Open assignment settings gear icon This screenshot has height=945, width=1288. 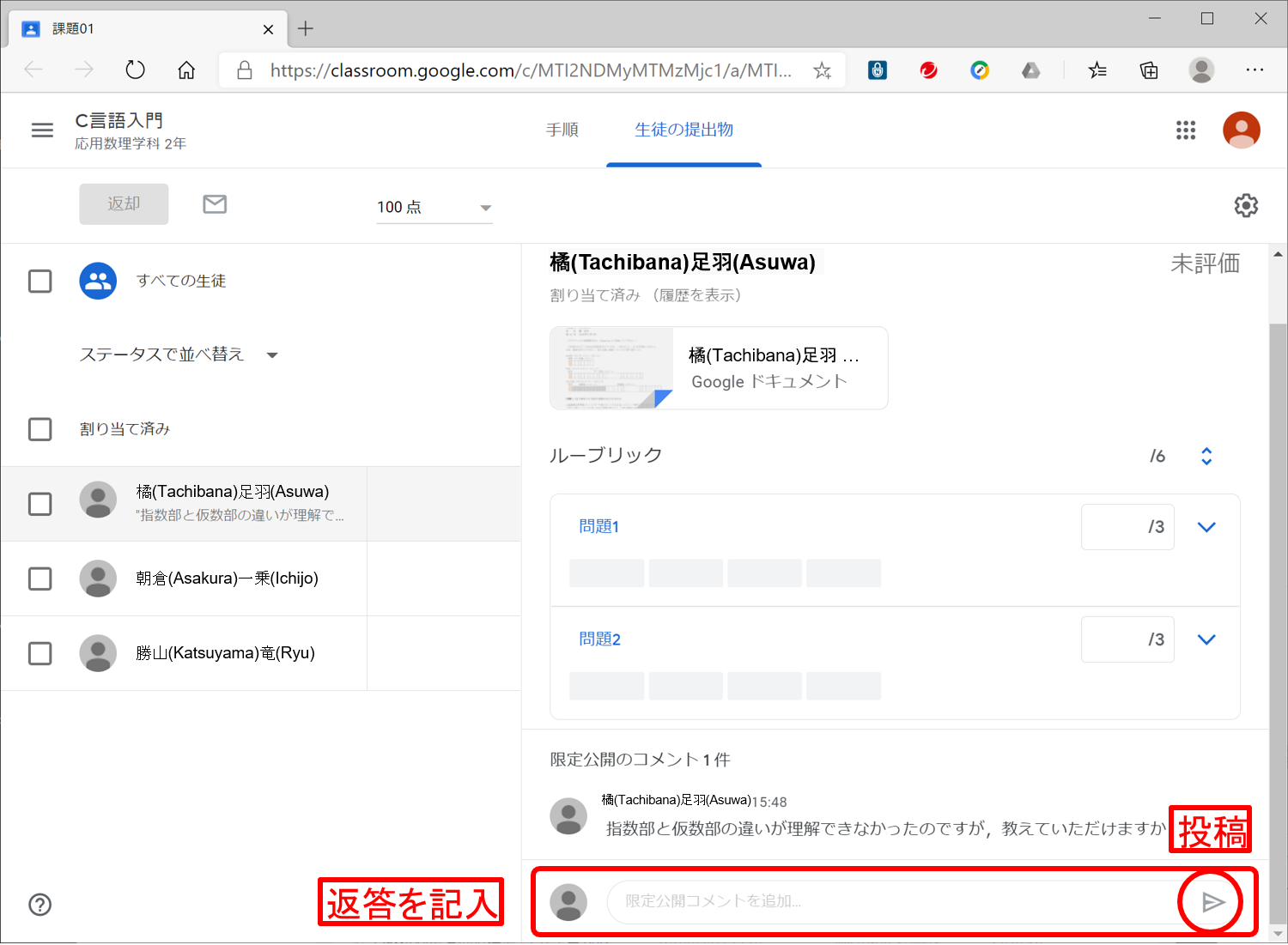point(1246,205)
